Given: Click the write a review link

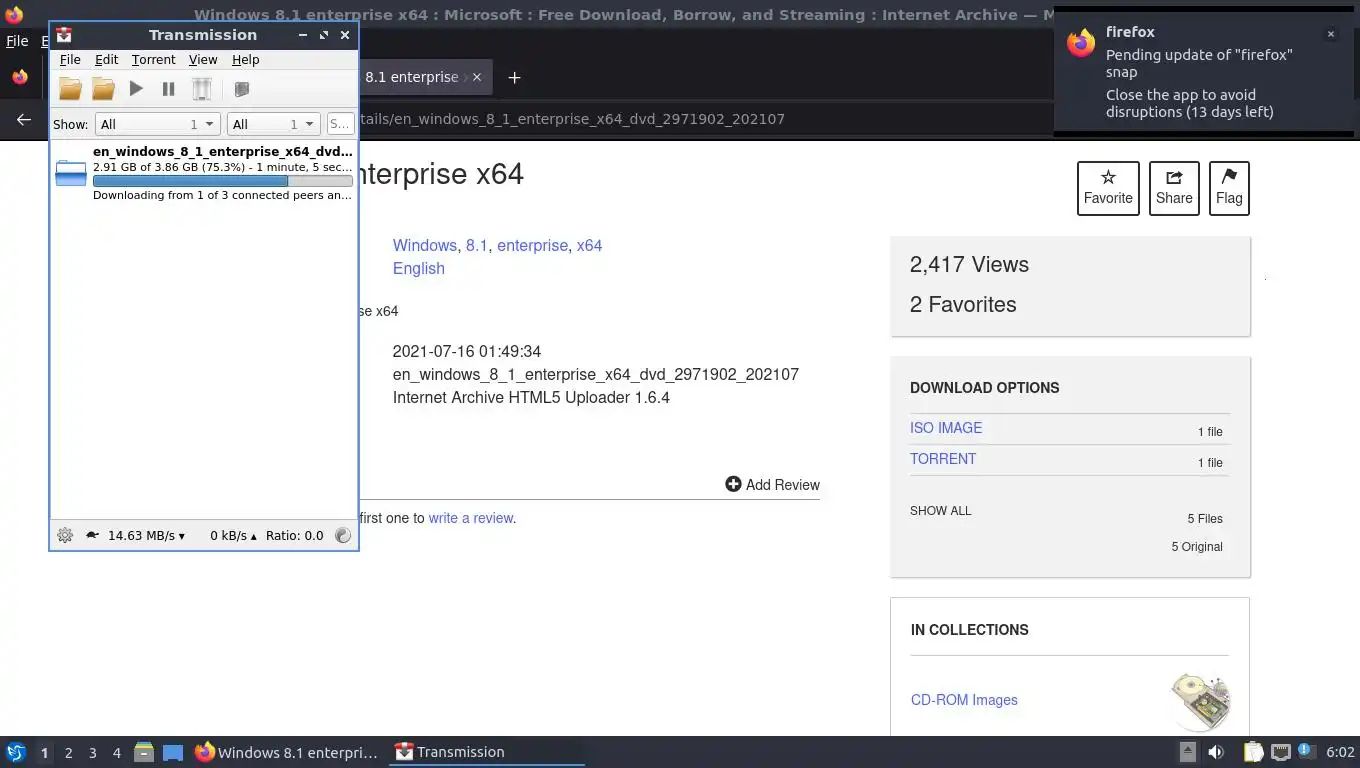Looking at the screenshot, I should tap(470, 518).
